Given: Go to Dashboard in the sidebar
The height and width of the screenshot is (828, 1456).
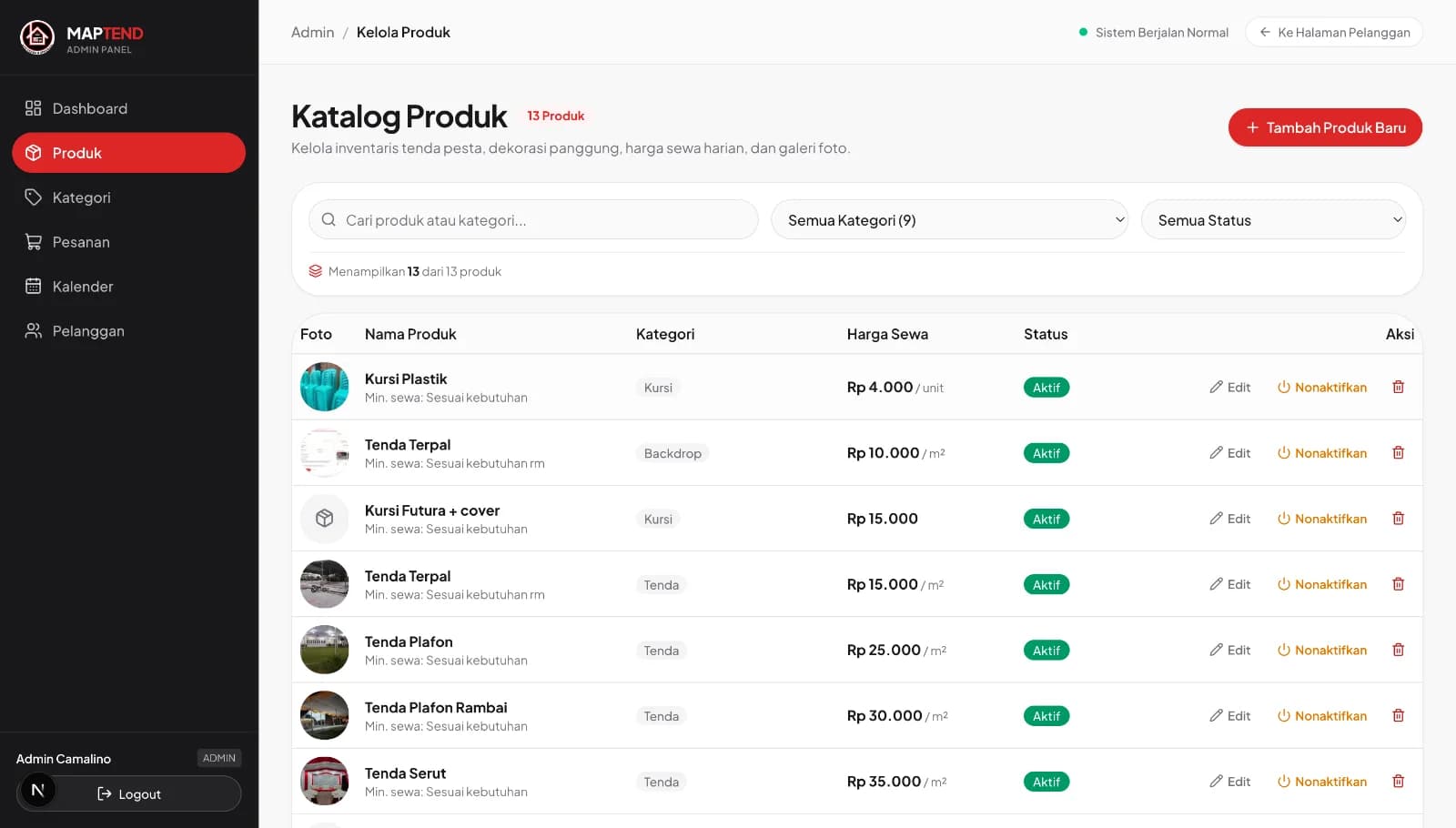Looking at the screenshot, I should (x=128, y=108).
